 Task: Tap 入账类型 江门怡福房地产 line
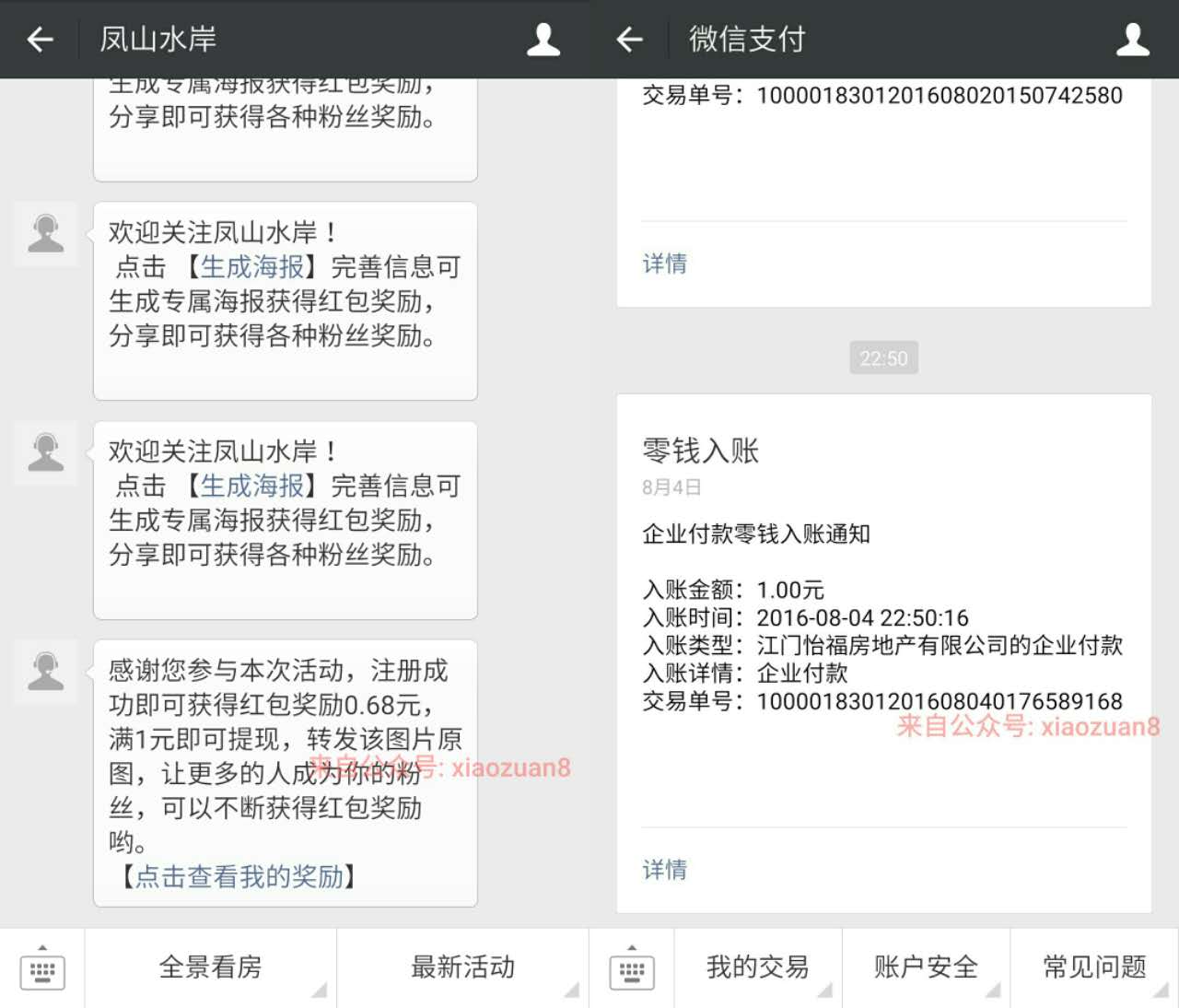882,645
